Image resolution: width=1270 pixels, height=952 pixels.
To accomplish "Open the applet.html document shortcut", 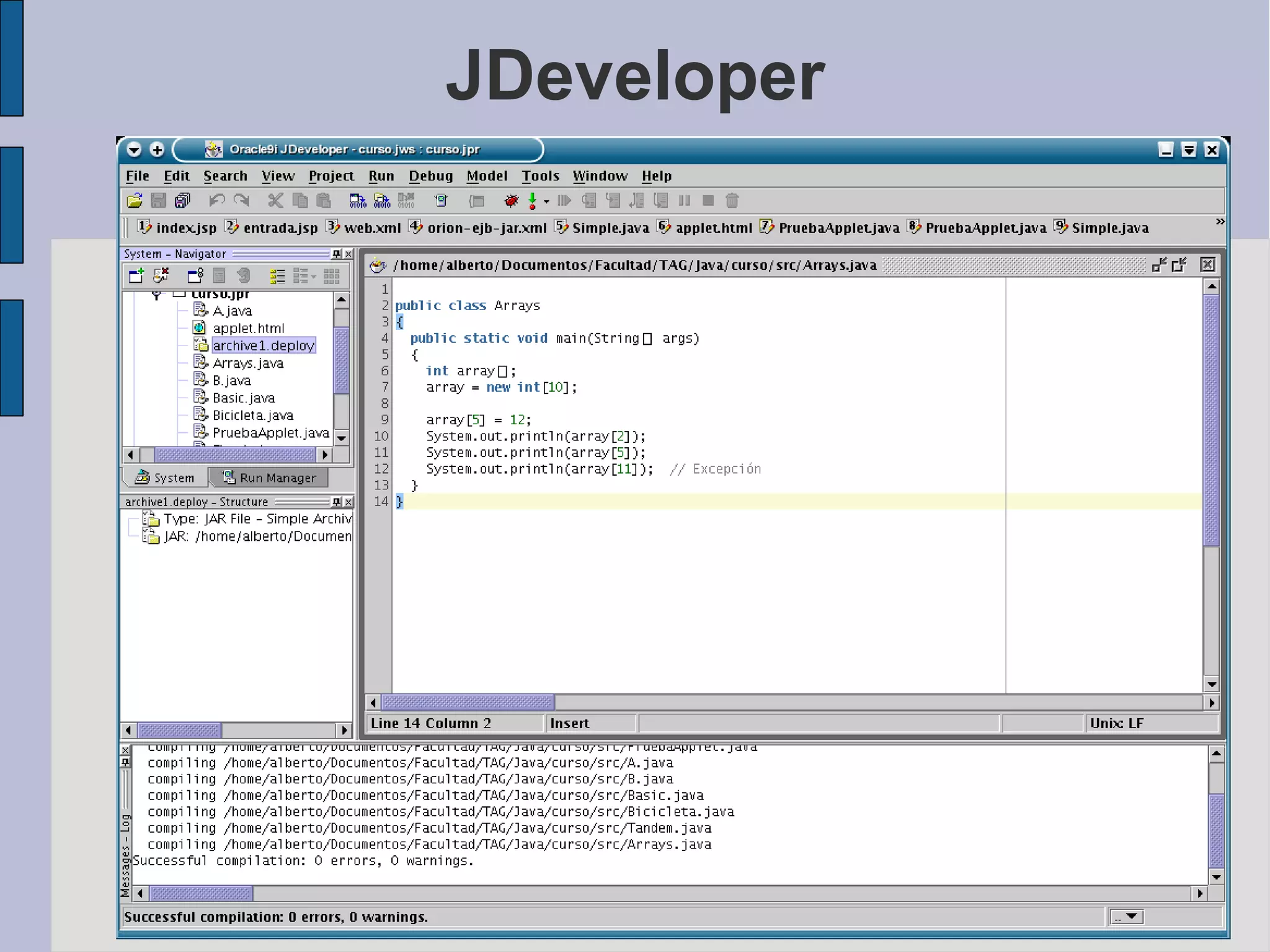I will [704, 228].
